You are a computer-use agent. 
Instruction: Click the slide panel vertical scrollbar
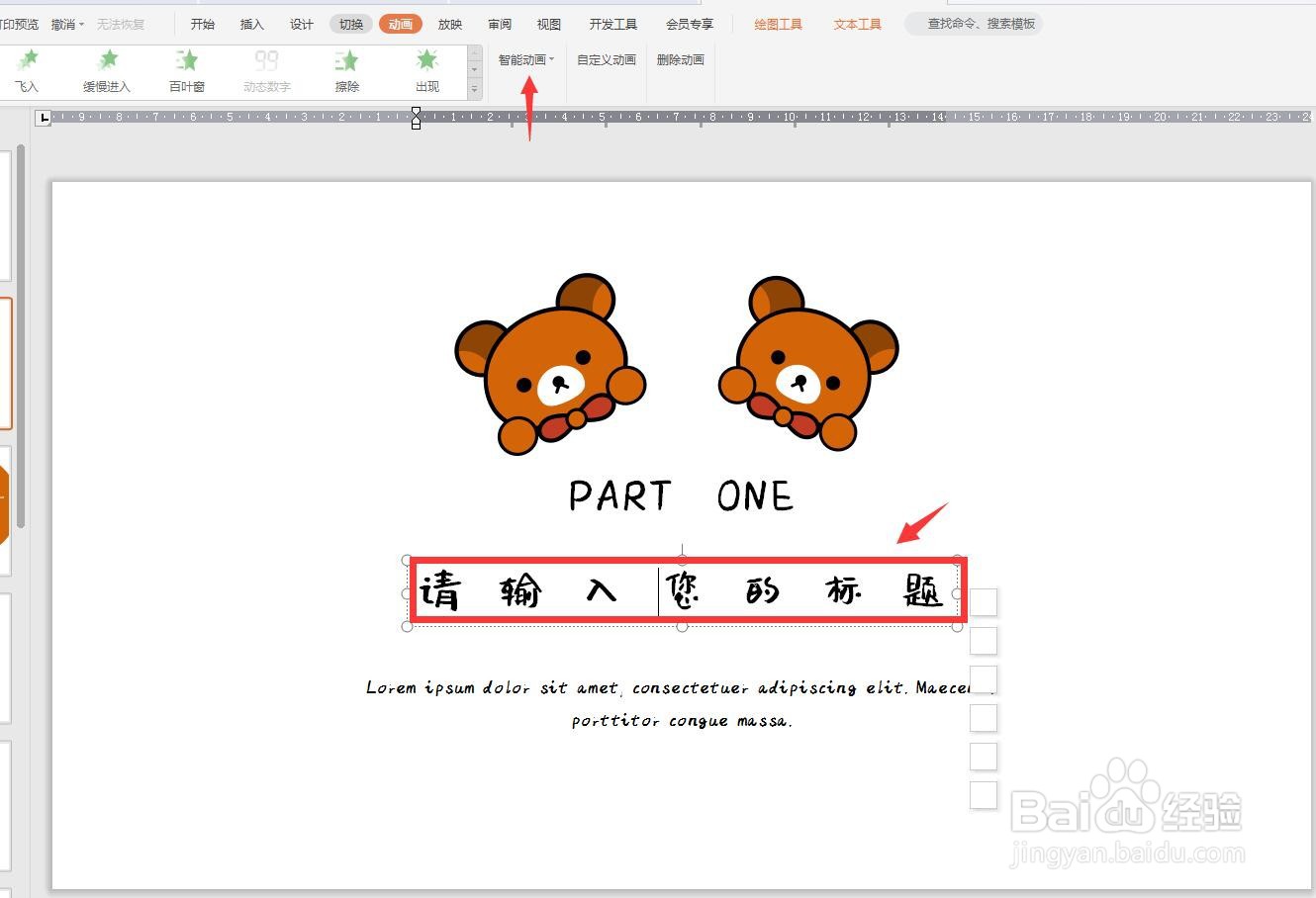(21, 336)
